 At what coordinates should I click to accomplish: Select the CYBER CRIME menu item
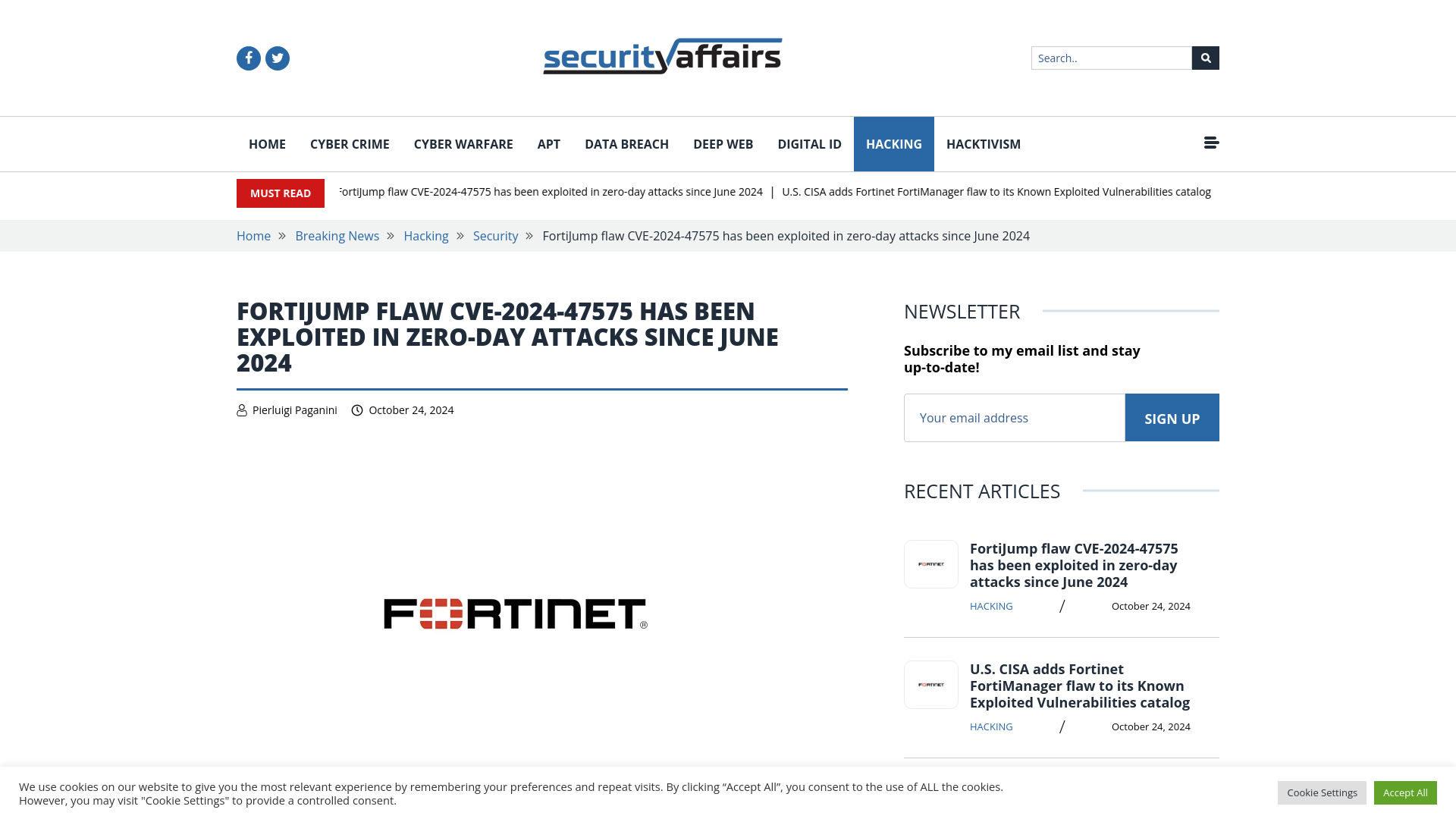pyautogui.click(x=349, y=143)
